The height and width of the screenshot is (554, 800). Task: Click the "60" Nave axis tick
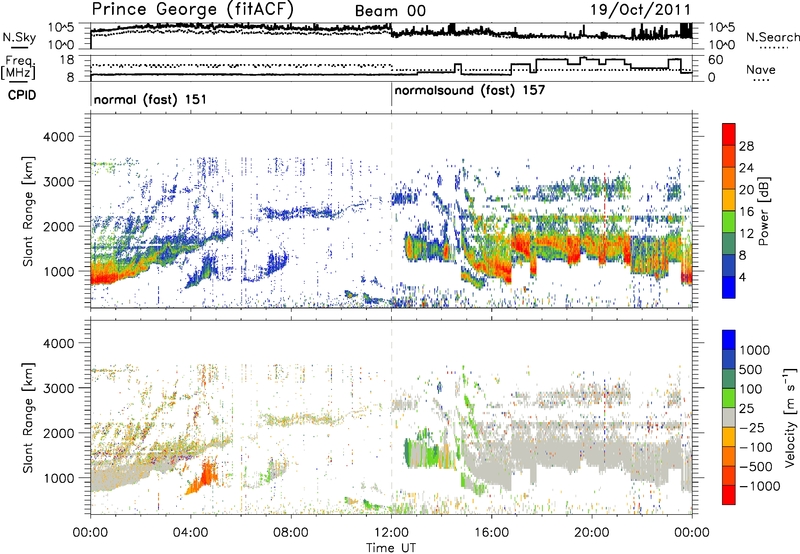point(715,60)
